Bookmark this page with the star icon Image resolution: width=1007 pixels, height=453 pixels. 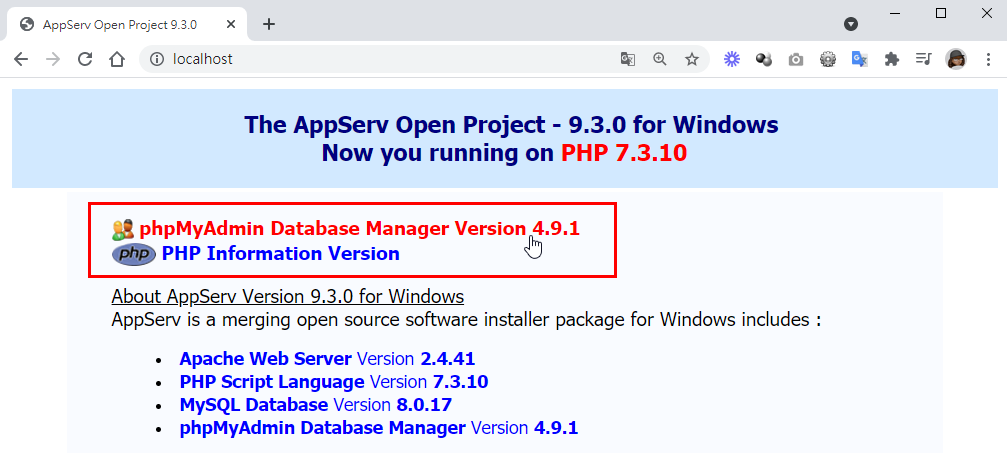point(692,59)
